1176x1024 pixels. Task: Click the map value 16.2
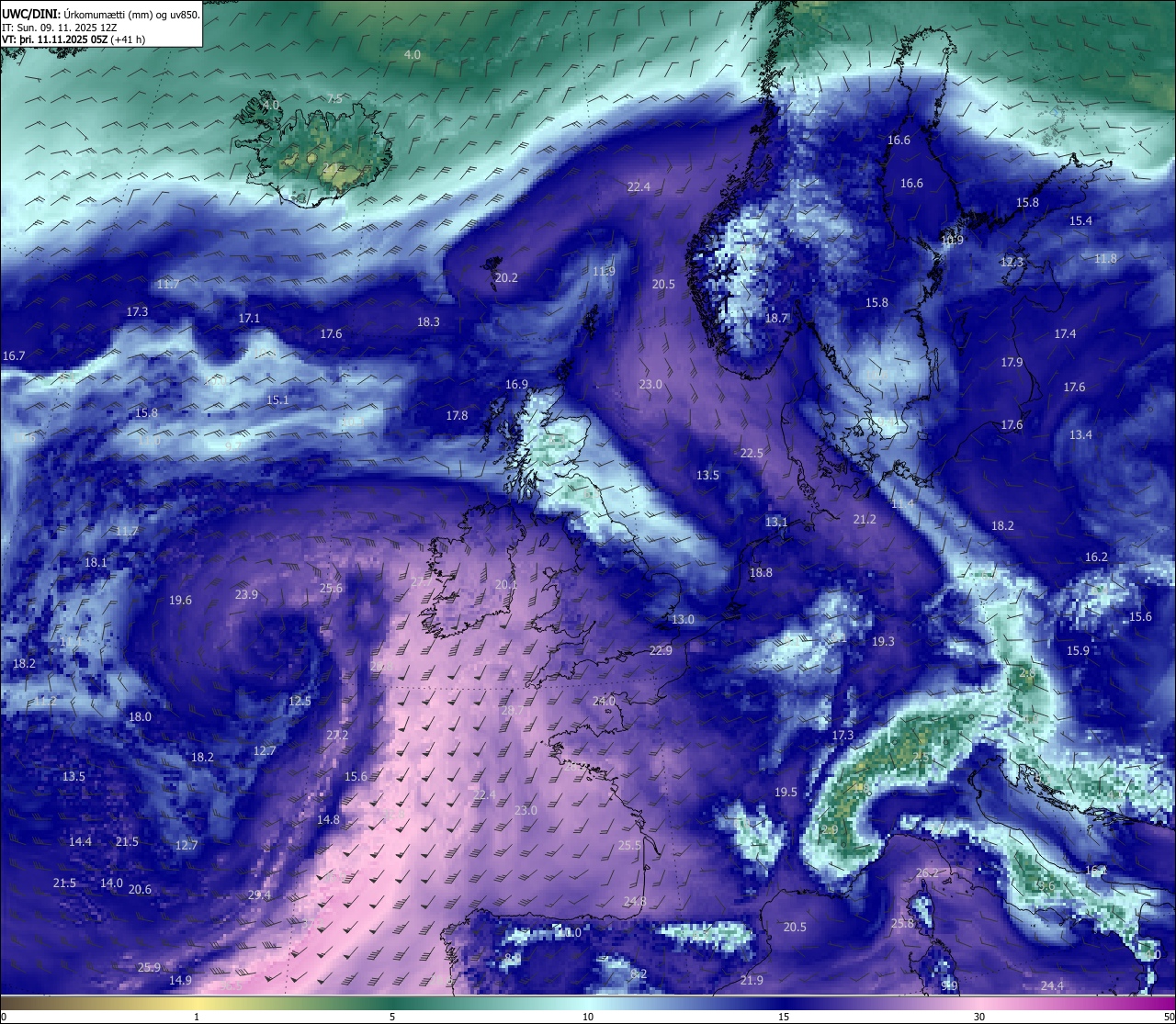coord(1096,557)
